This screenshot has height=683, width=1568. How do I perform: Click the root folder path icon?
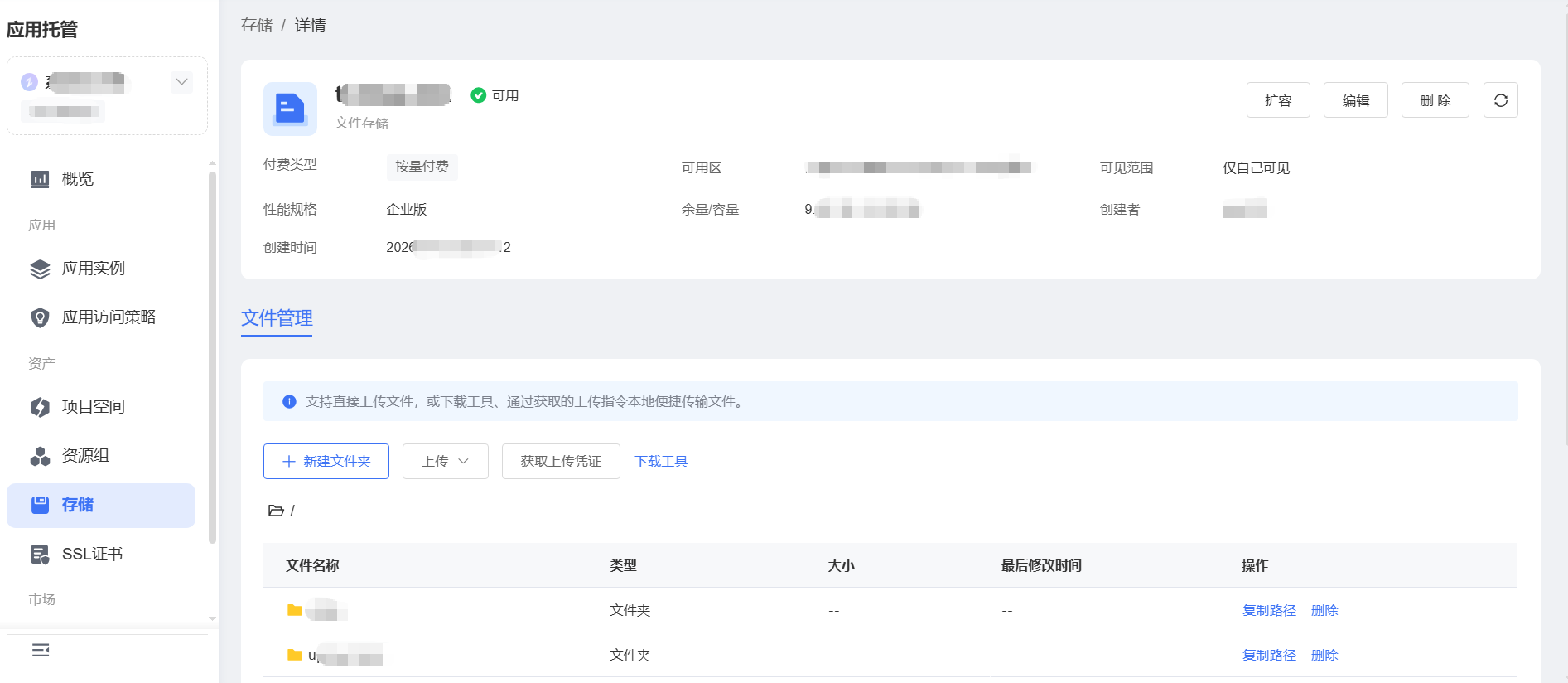coord(276,511)
